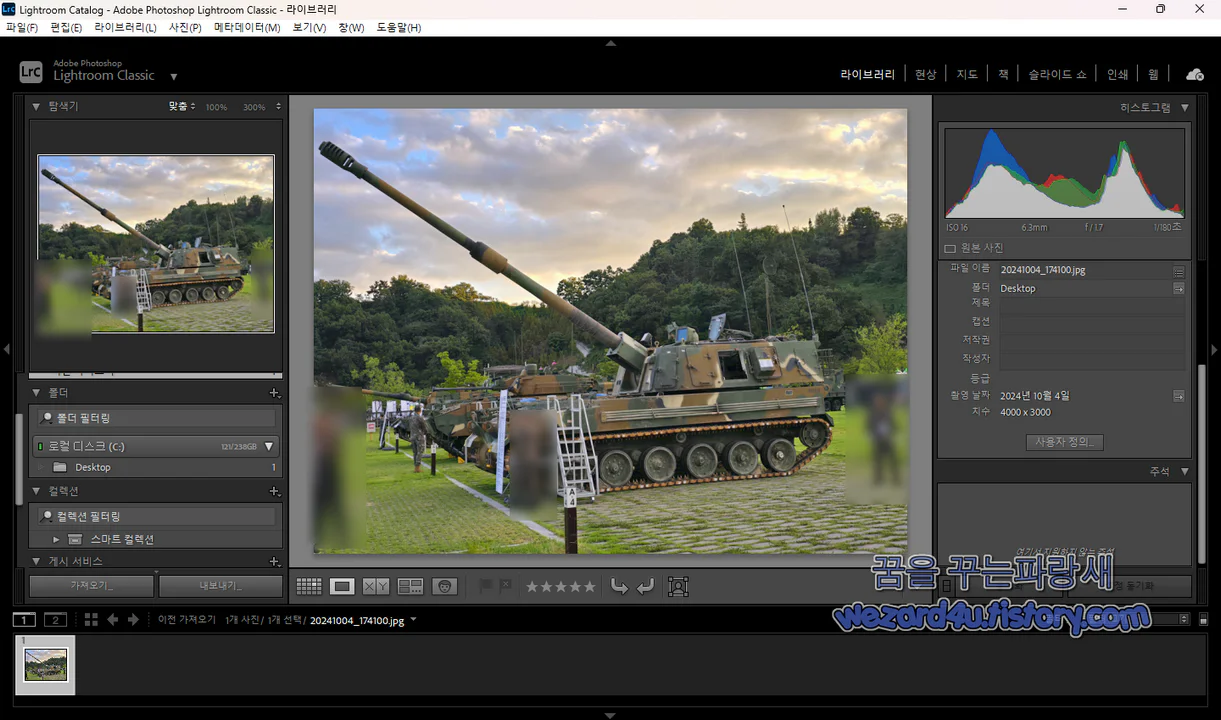Click the arrow button beside capture date
Viewport: 1221px width, 720px height.
tap(1179, 396)
